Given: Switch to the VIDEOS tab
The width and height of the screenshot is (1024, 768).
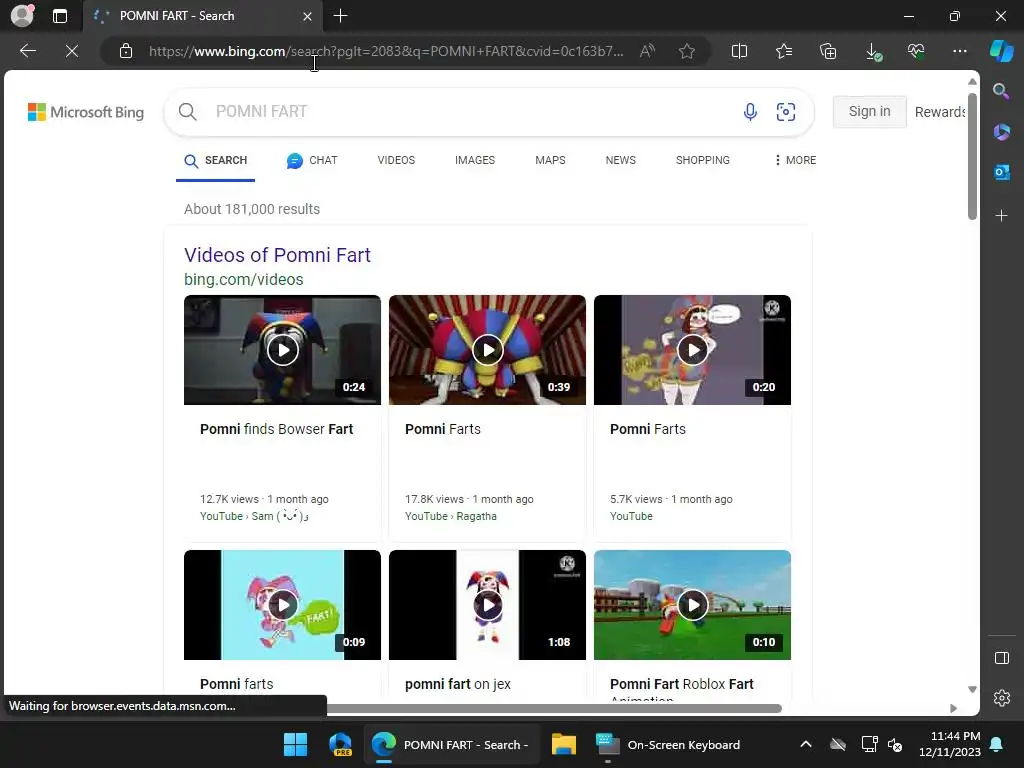Looking at the screenshot, I should click(396, 161).
